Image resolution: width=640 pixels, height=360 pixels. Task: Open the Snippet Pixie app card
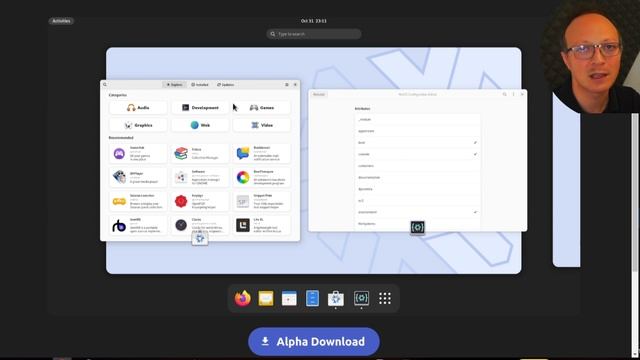[x=262, y=201]
